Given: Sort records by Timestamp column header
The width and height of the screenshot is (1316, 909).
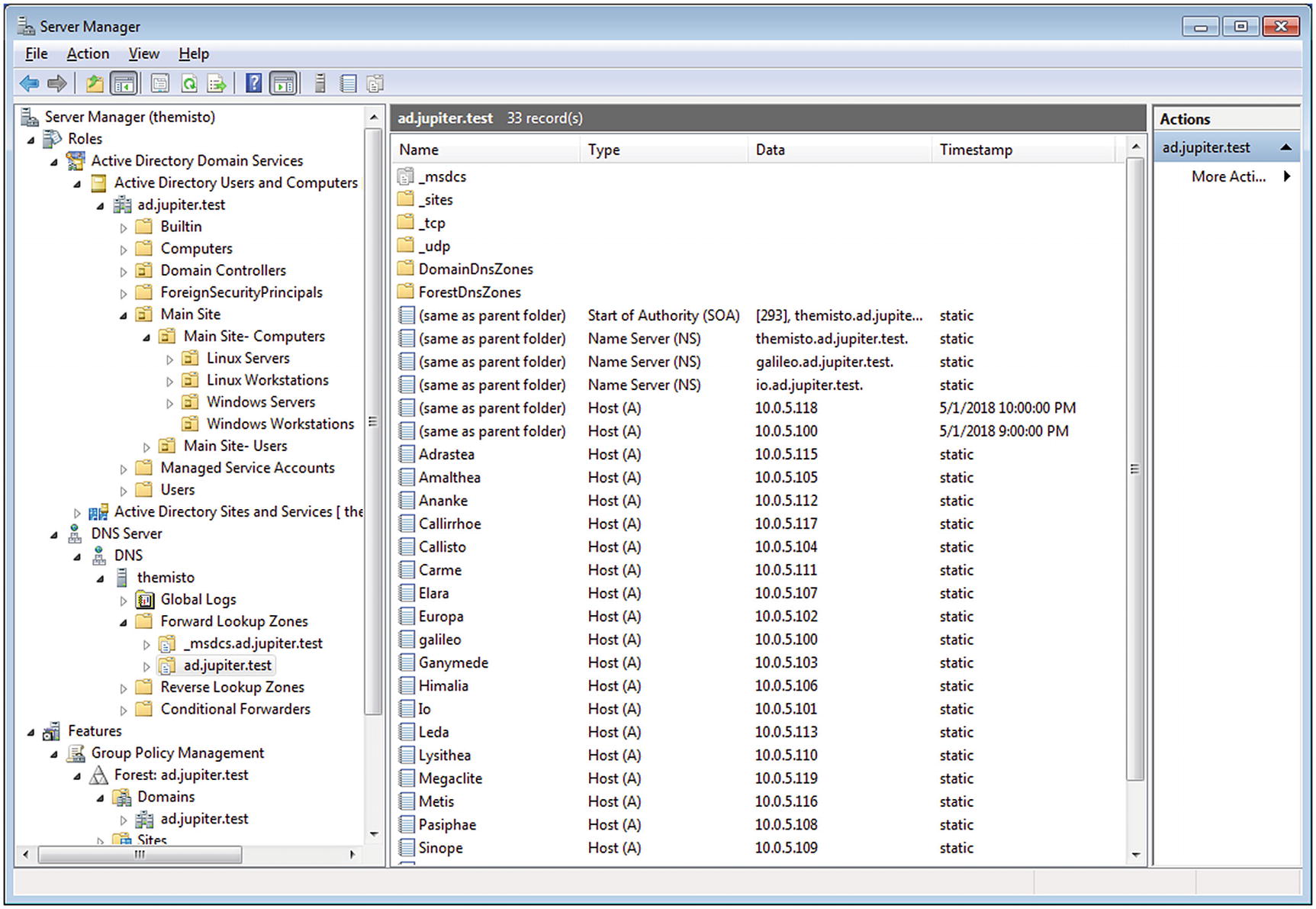Looking at the screenshot, I should point(1023,150).
